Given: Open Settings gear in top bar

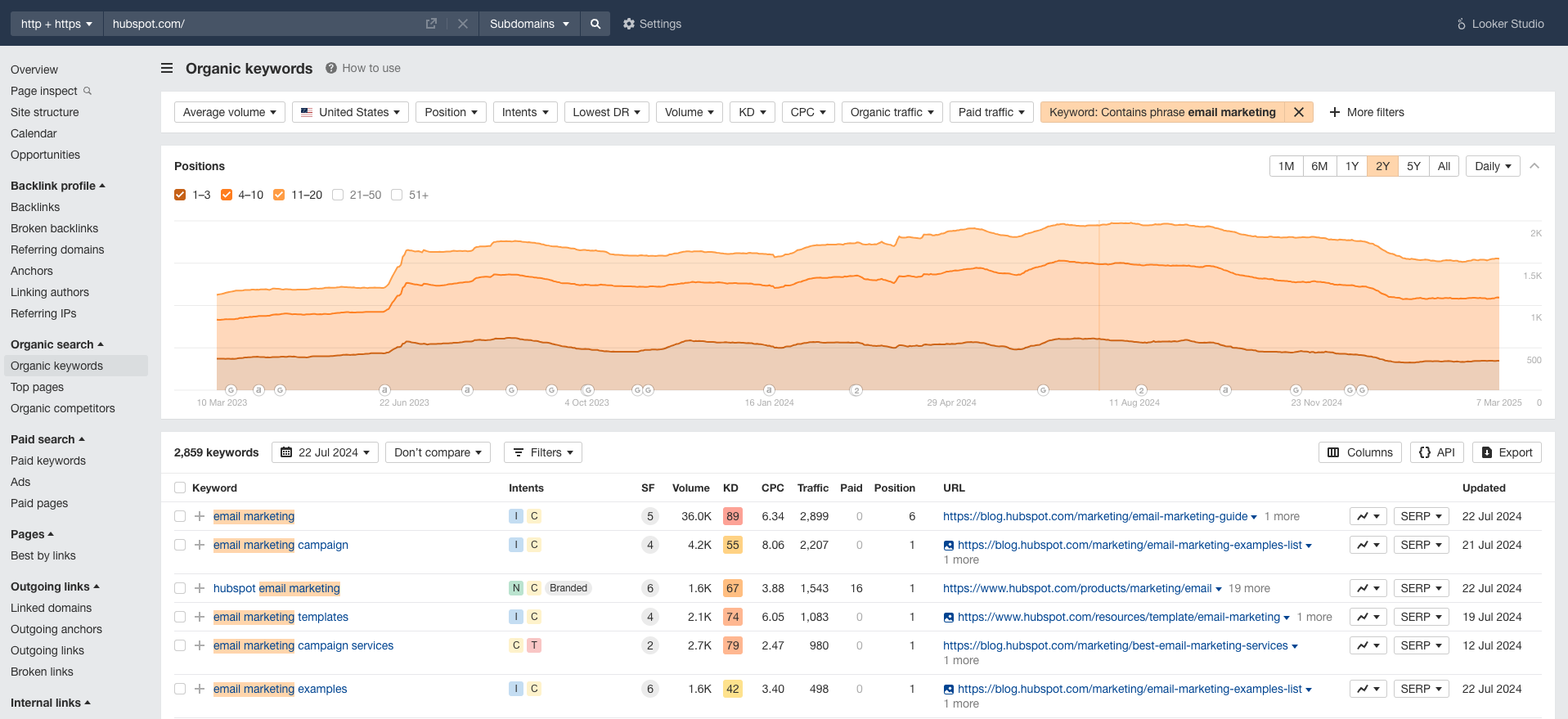Looking at the screenshot, I should click(x=652, y=24).
